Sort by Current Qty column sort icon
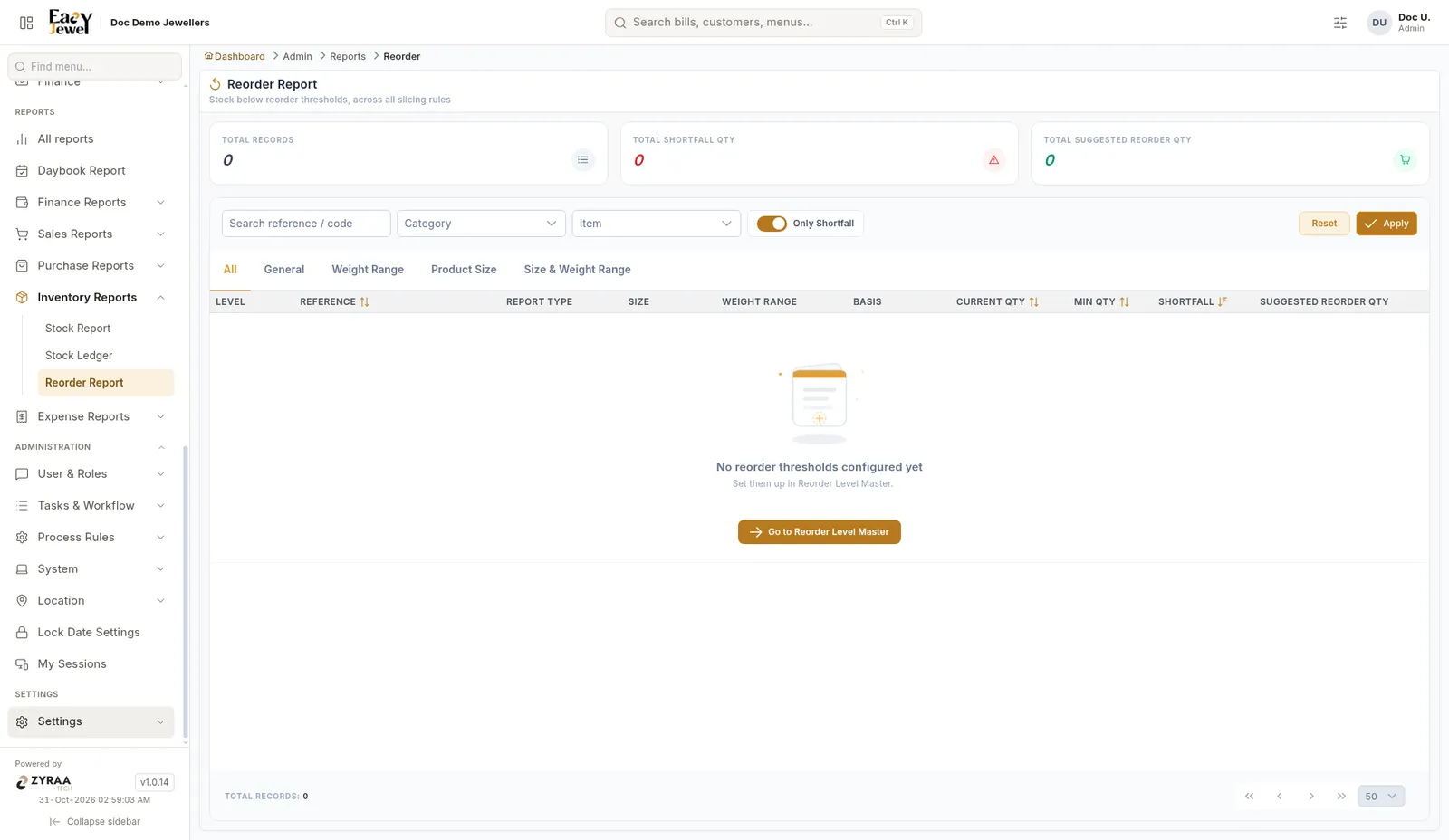Image resolution: width=1449 pixels, height=840 pixels. click(x=1033, y=302)
